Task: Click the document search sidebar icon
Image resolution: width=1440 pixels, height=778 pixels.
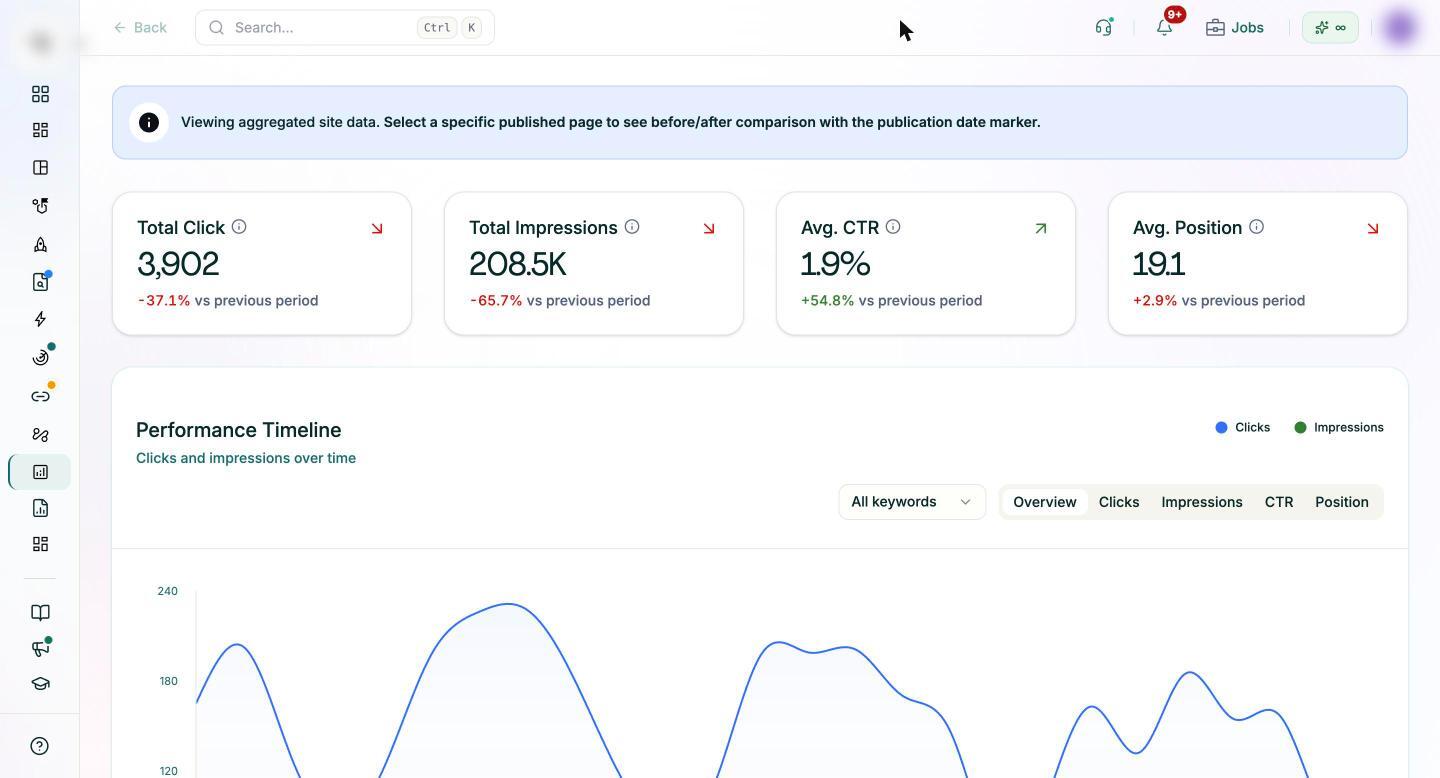Action: click(x=40, y=282)
